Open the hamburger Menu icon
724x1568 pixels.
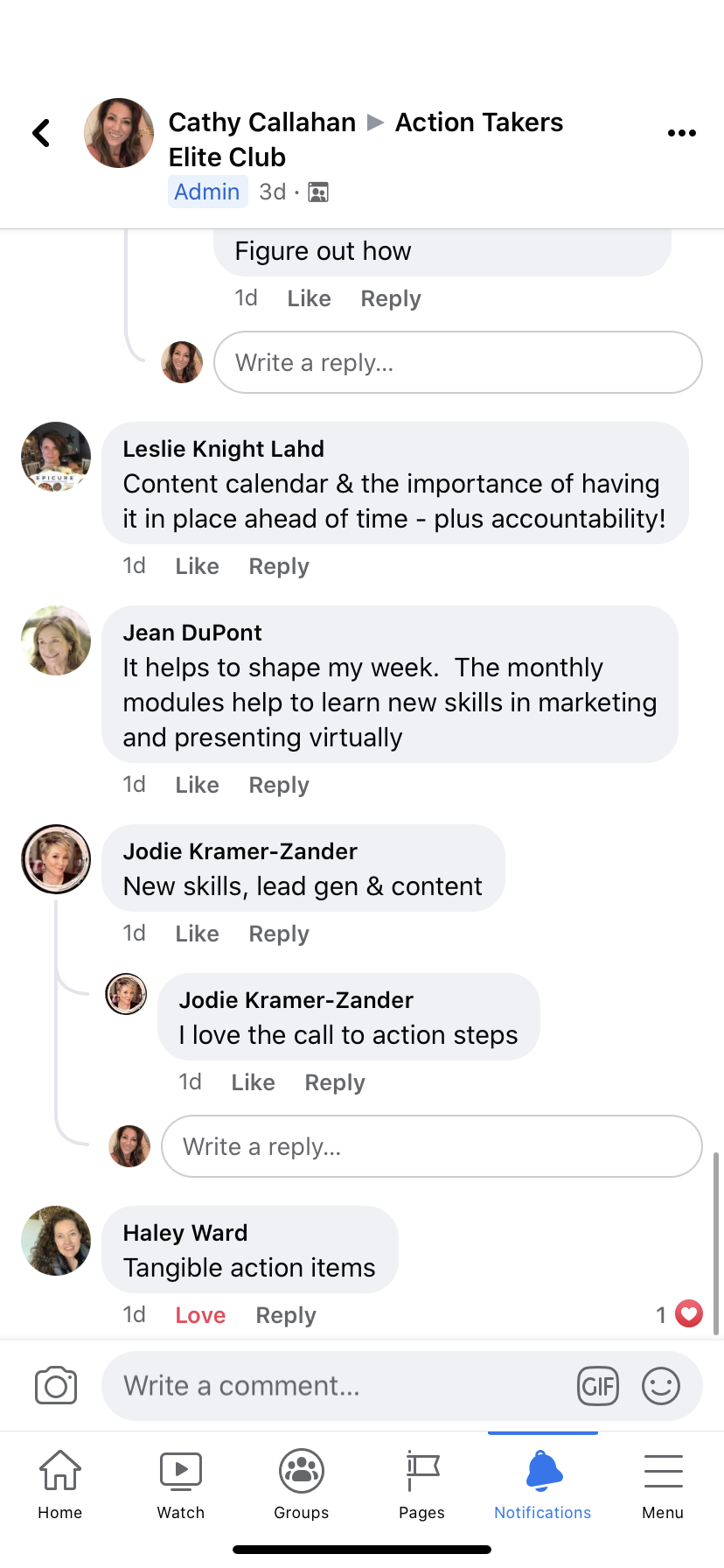pyautogui.click(x=663, y=1473)
